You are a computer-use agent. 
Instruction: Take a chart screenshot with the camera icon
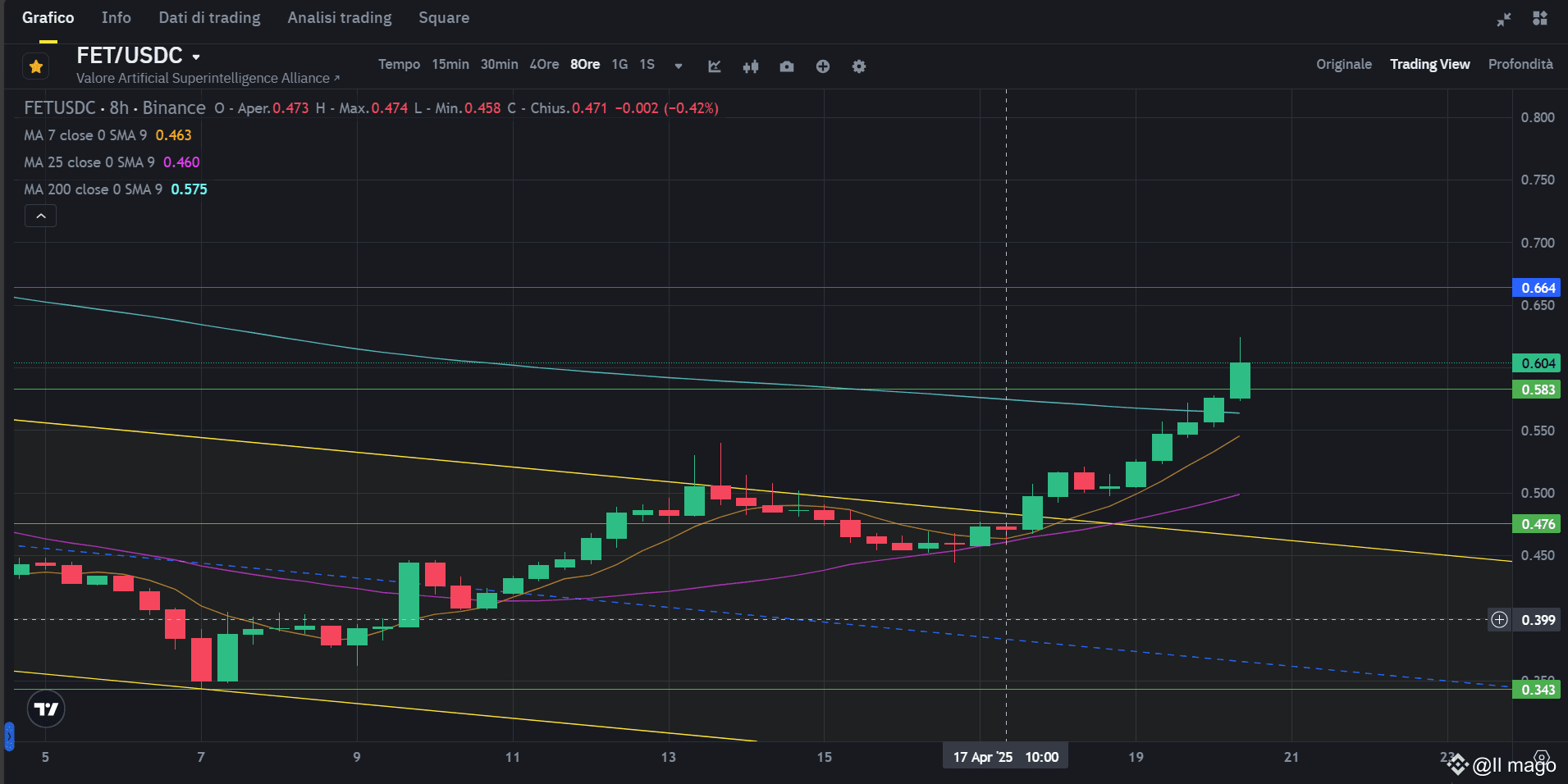(x=787, y=66)
